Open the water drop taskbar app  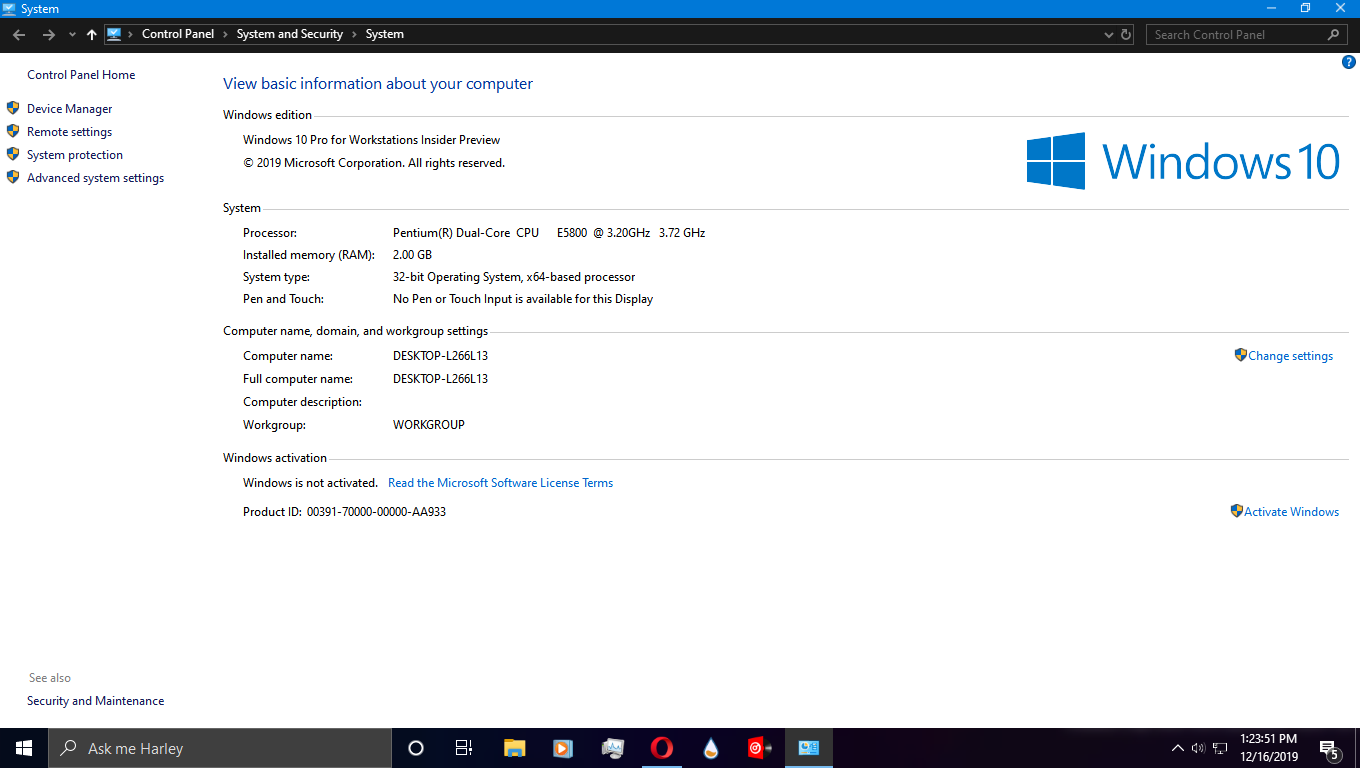click(711, 748)
